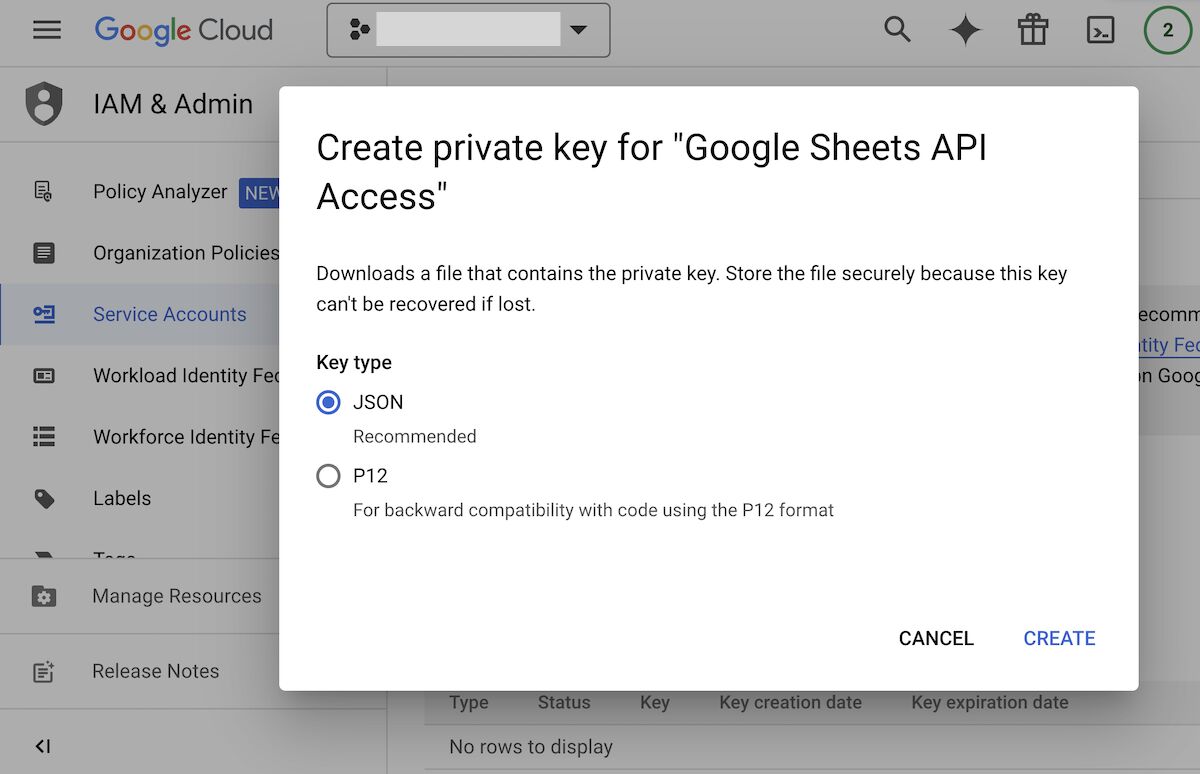1200x774 pixels.
Task: Cancel the private key creation
Action: click(935, 638)
